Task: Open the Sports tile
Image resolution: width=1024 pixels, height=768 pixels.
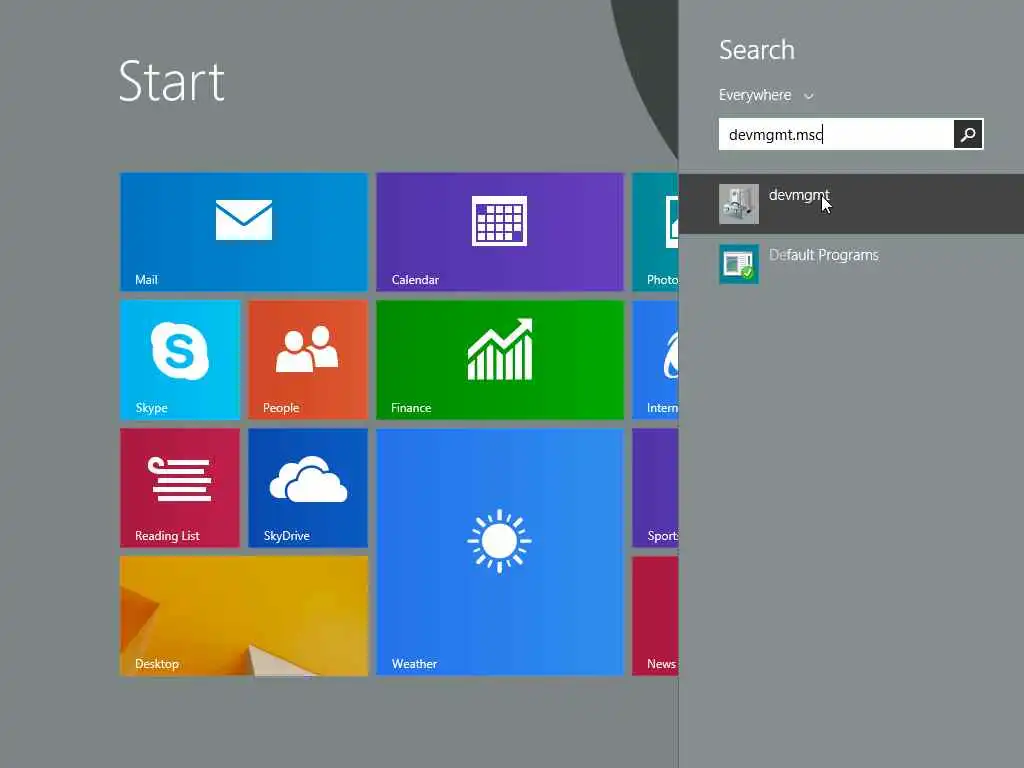Action: [x=655, y=488]
